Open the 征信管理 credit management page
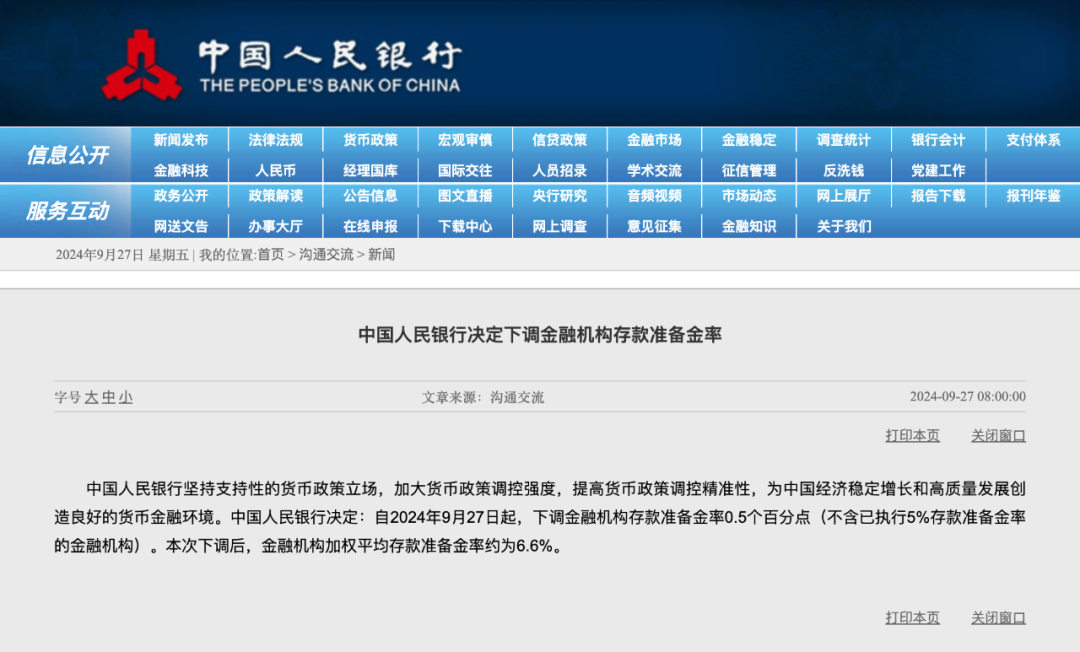 click(748, 169)
